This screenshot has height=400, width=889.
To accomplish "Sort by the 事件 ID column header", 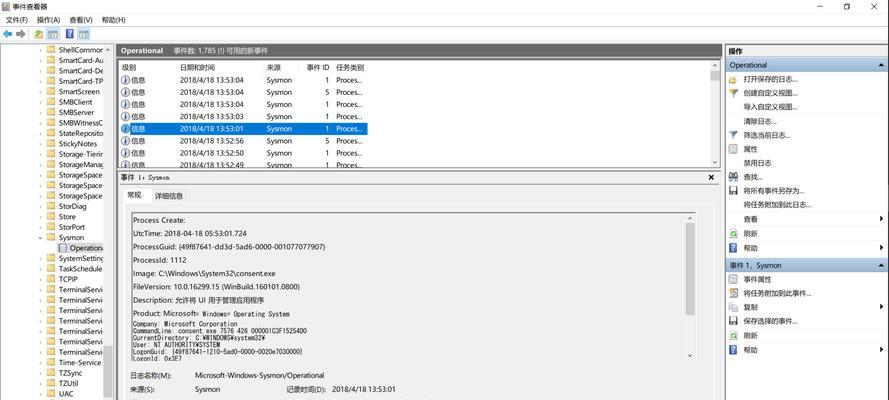I will [318, 67].
